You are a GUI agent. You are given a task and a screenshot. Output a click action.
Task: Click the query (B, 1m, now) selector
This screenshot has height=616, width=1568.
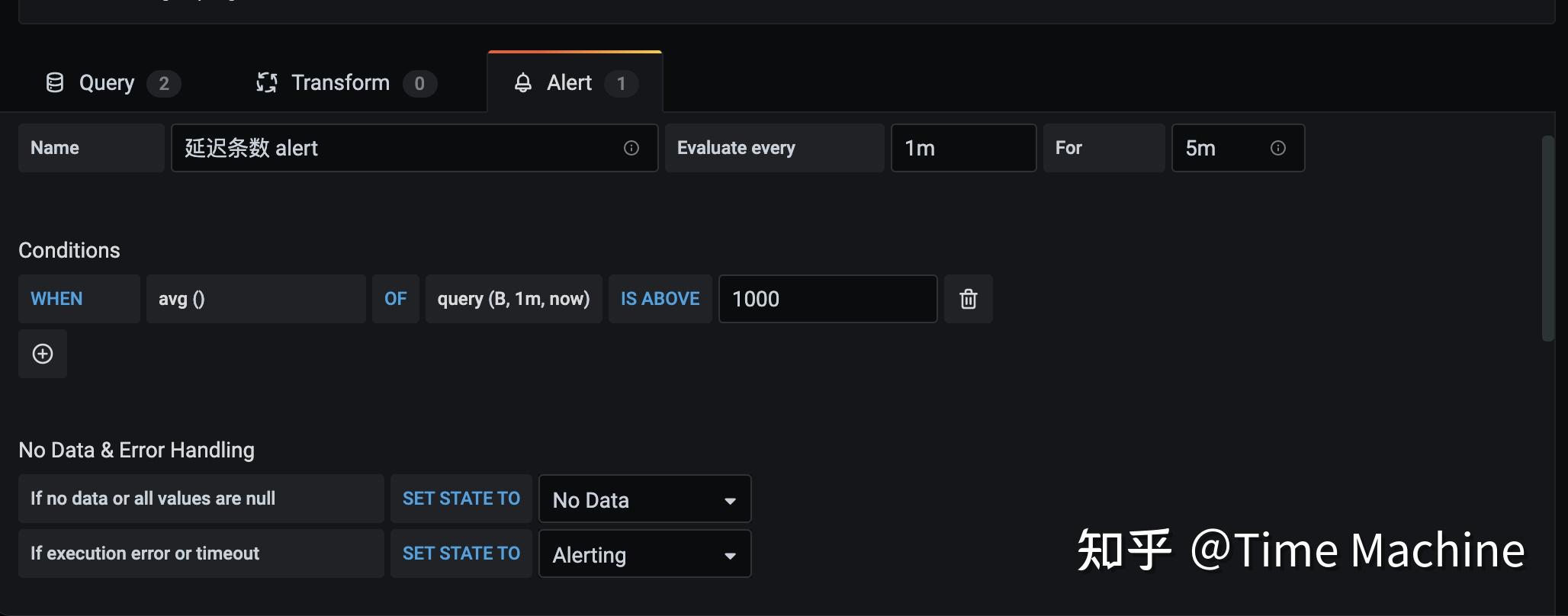pos(513,299)
